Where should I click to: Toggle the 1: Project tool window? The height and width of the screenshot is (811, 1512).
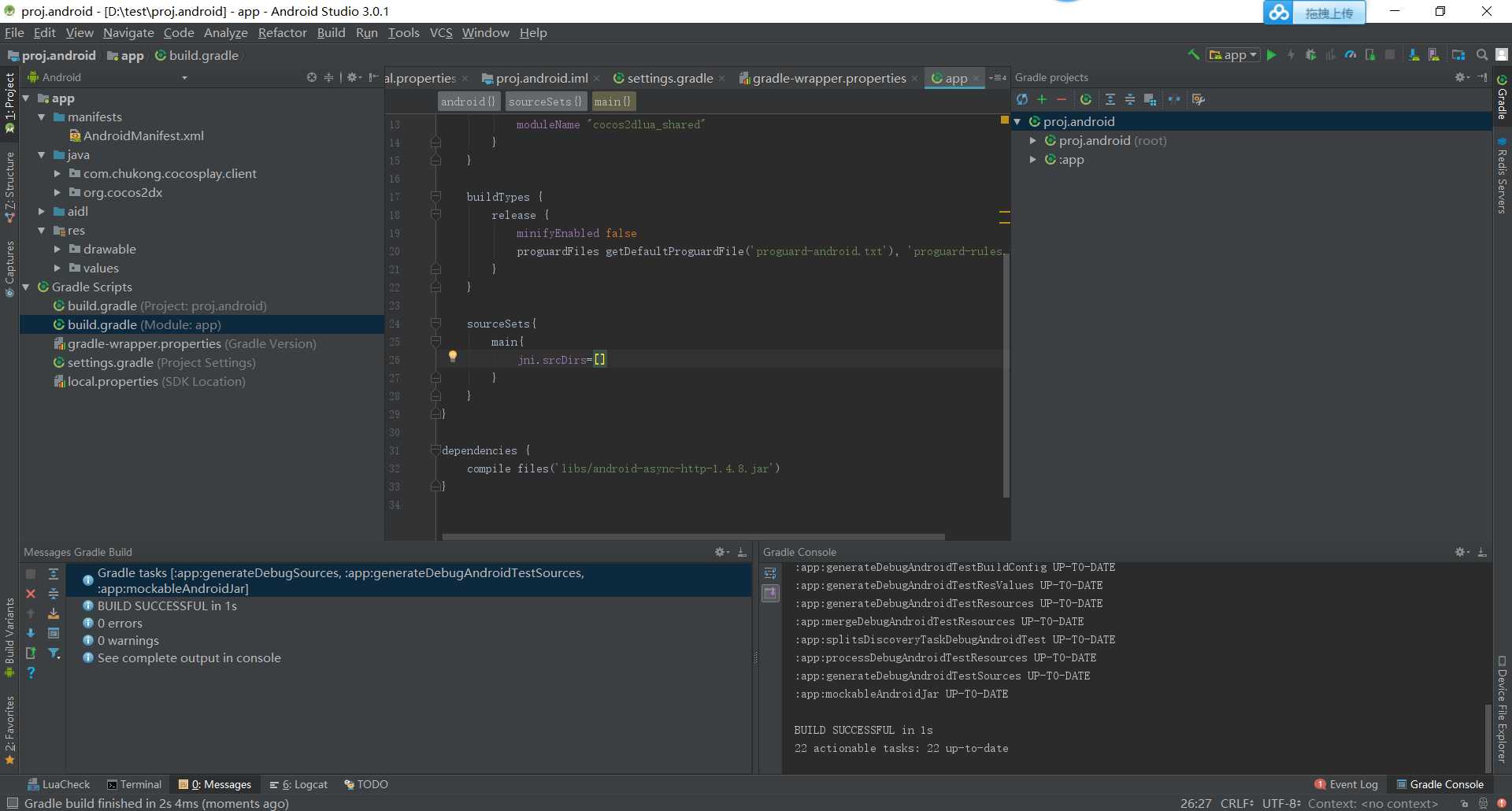9,102
